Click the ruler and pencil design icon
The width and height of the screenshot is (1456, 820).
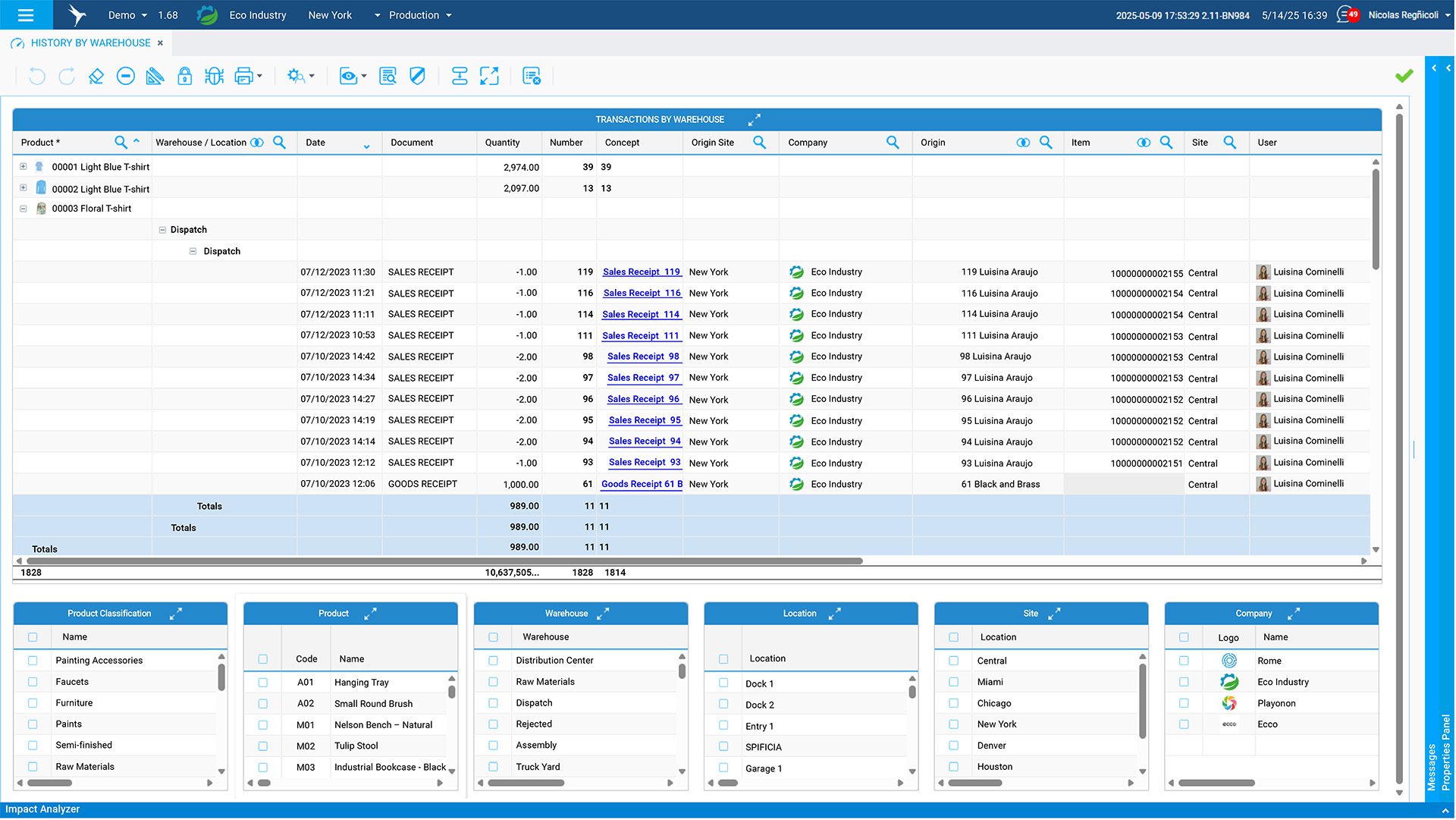point(155,77)
